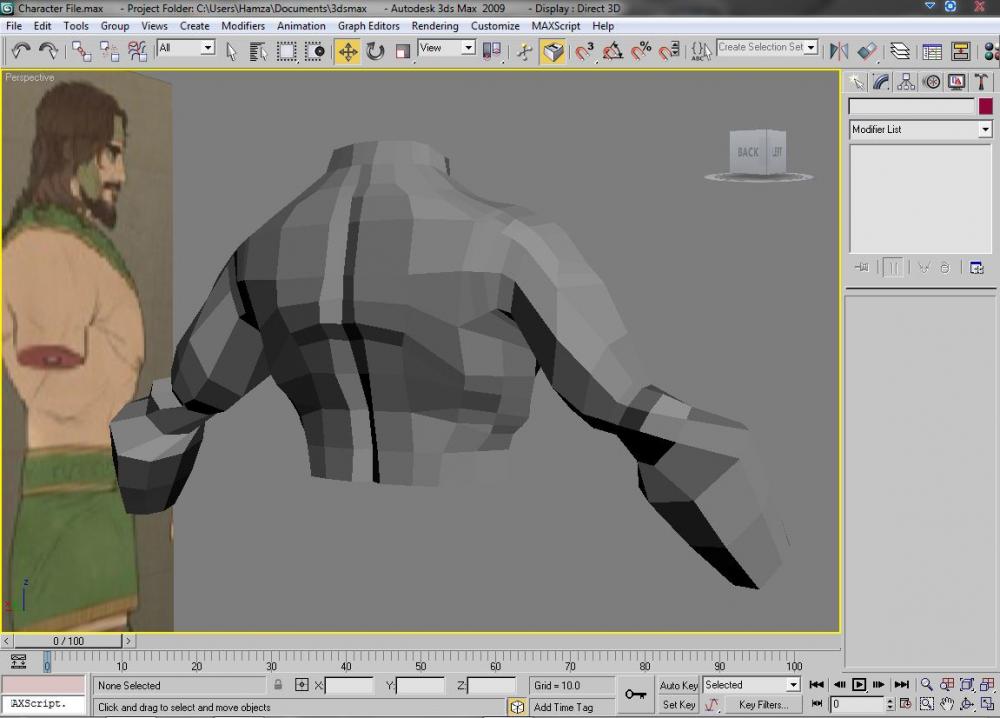Image resolution: width=1000 pixels, height=718 pixels.
Task: Select the Pan View hand tool
Action: pyautogui.click(x=946, y=705)
